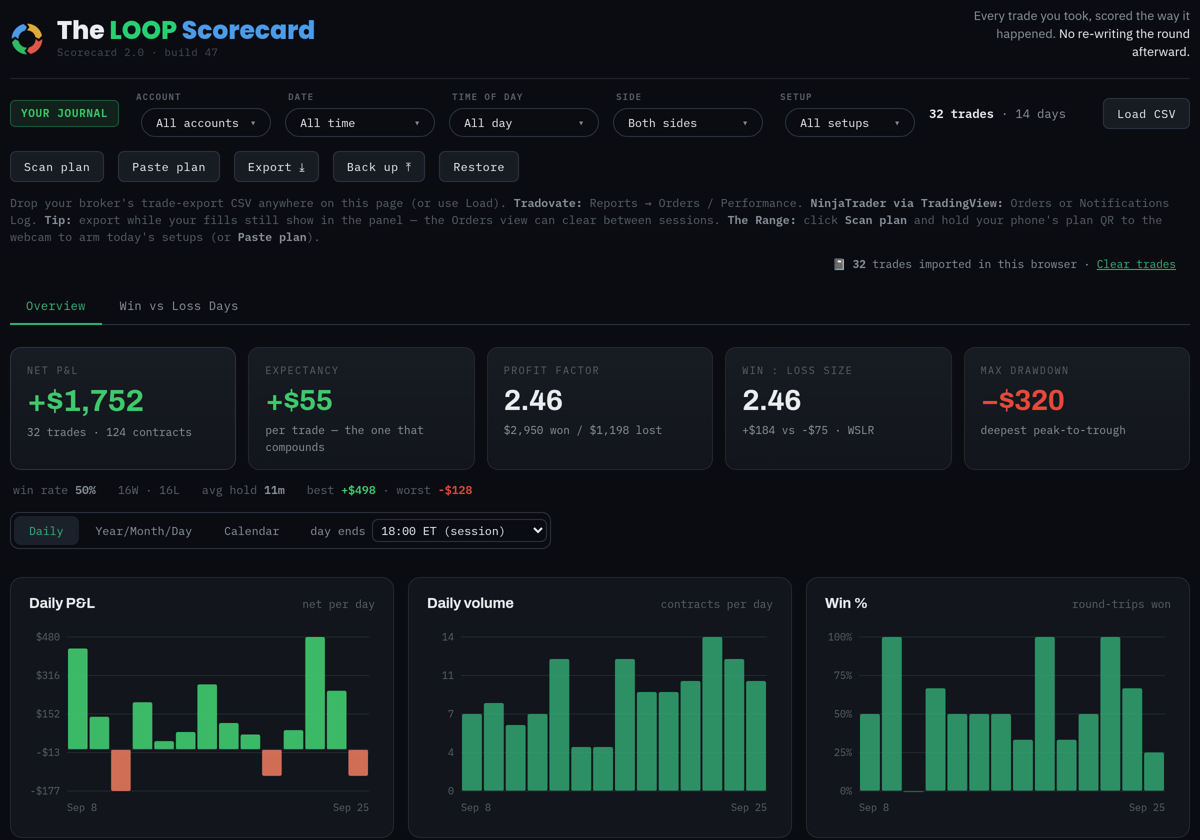The image size is (1200, 840).
Task: Click the Scan plan button
Action: [x=57, y=167]
